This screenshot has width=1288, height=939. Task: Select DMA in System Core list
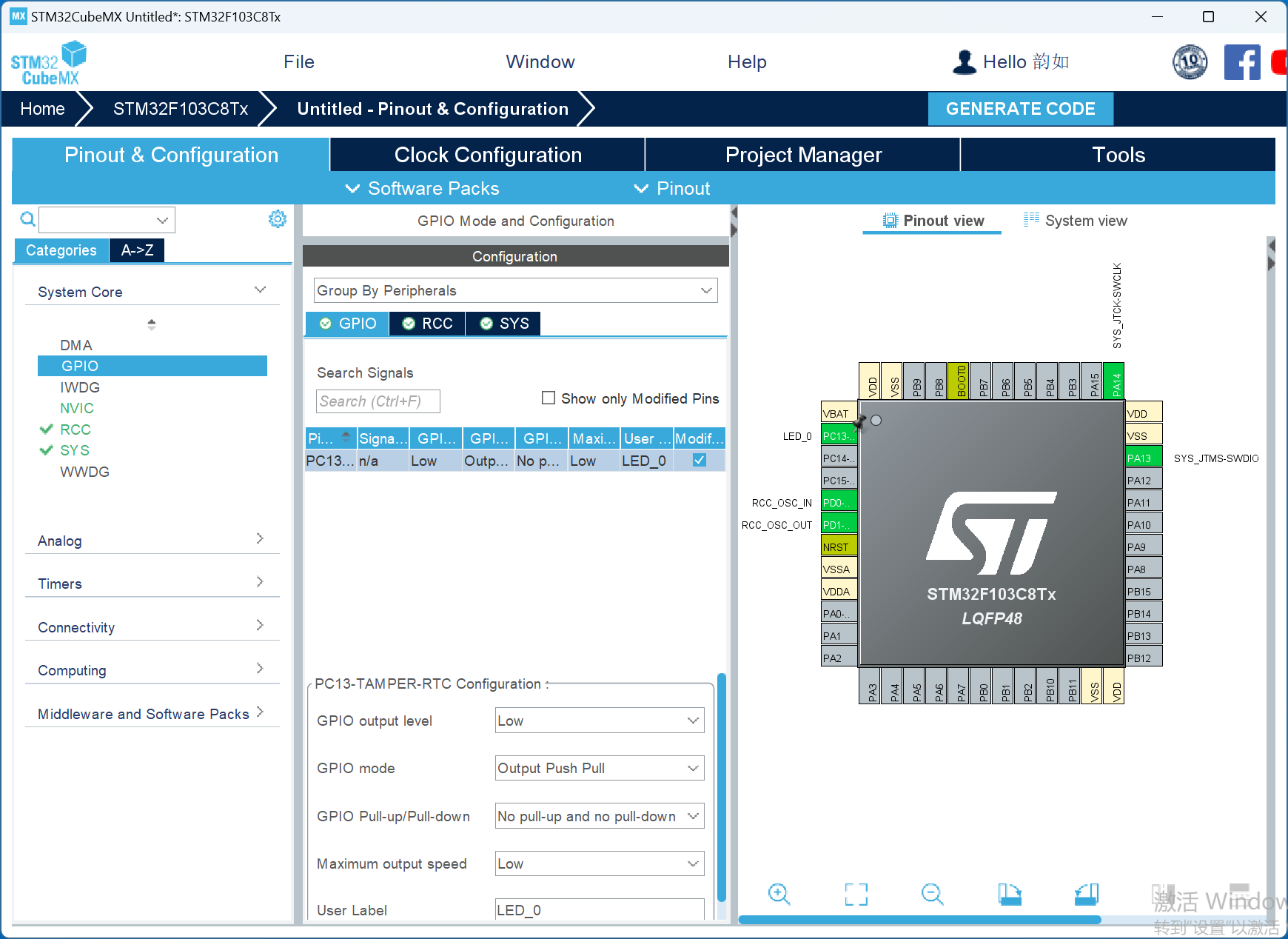[76, 345]
